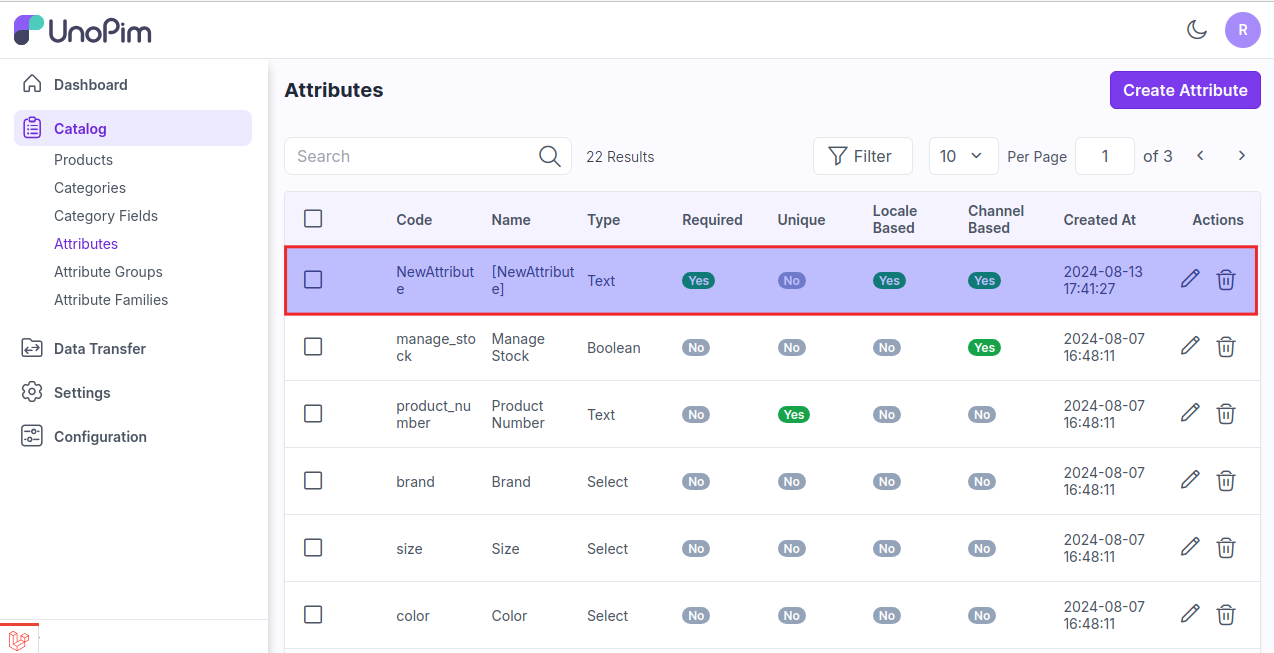Toggle dark mode with moon icon
This screenshot has height=653, width=1274.
click(x=1197, y=30)
